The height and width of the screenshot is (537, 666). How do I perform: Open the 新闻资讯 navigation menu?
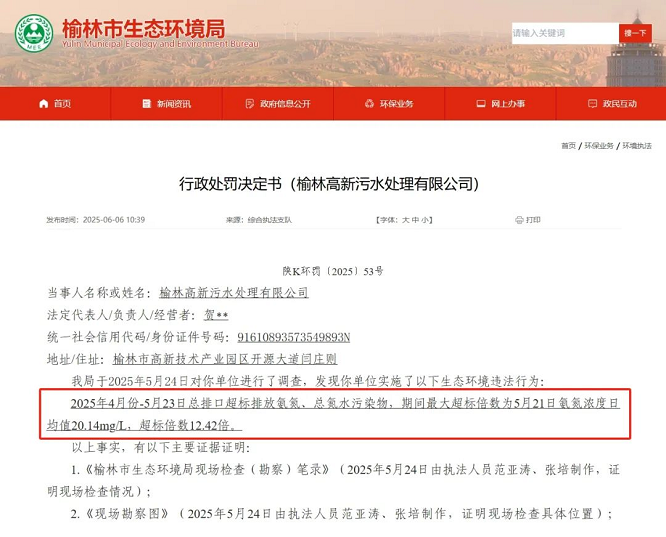[166, 104]
